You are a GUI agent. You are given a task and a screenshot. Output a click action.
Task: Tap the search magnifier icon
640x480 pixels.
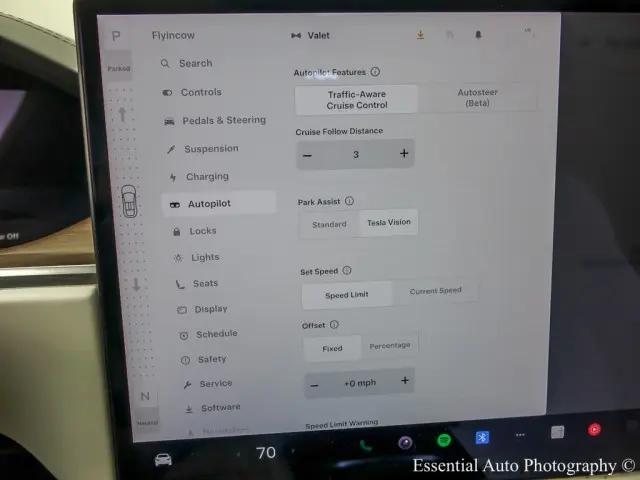[165, 63]
